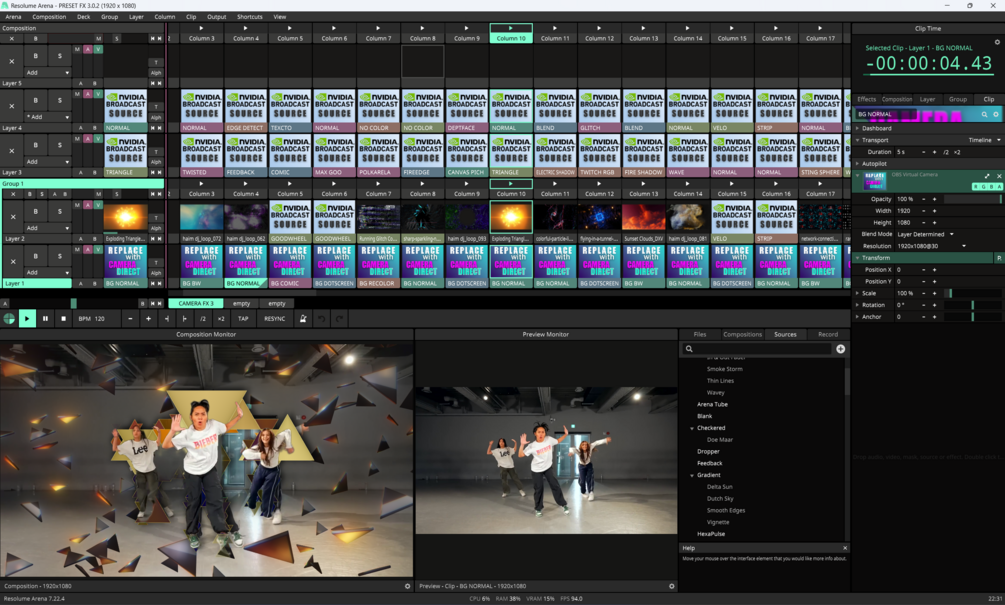
Task: Trigger Column 10 play arrow
Action: [x=511, y=28]
